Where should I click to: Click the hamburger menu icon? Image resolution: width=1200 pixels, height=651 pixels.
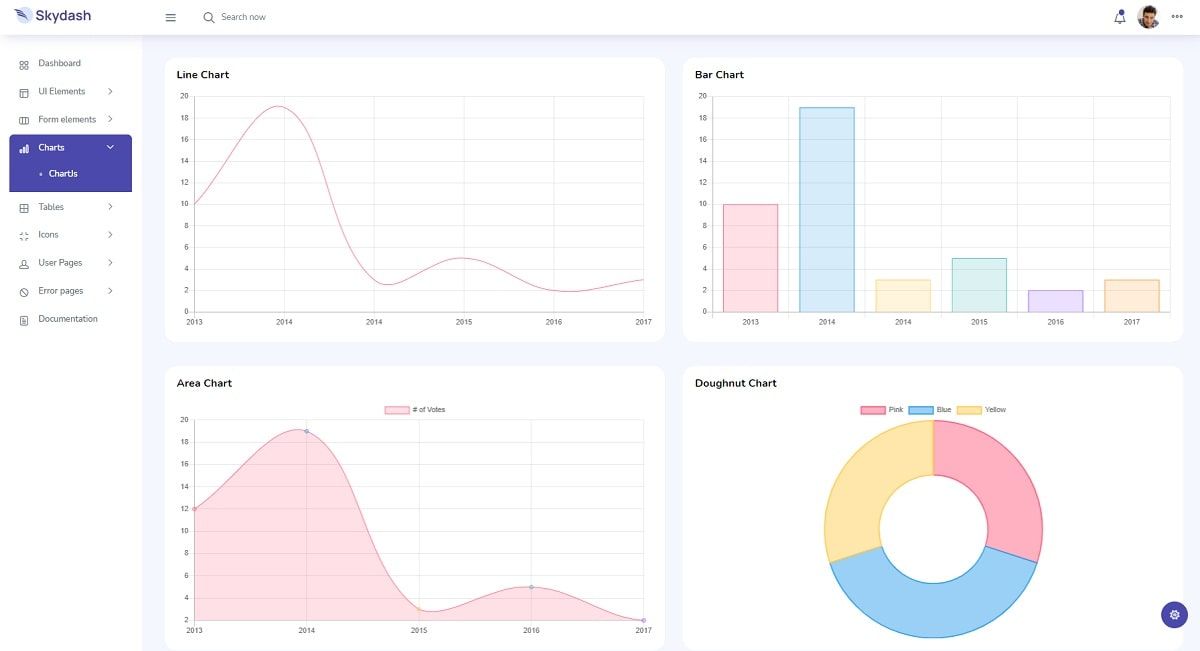[x=170, y=17]
